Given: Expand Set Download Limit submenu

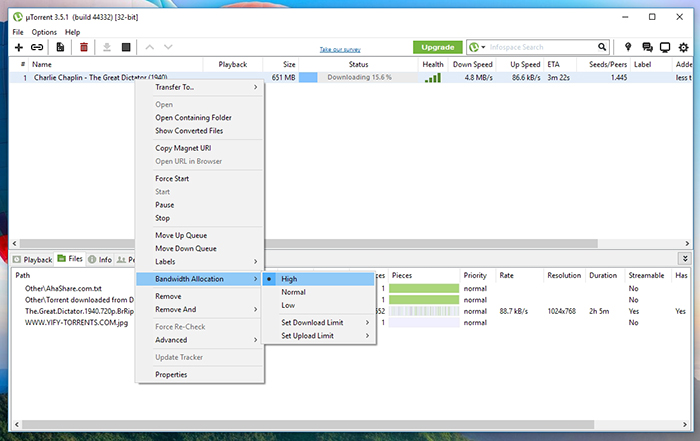Looking at the screenshot, I should (319, 322).
